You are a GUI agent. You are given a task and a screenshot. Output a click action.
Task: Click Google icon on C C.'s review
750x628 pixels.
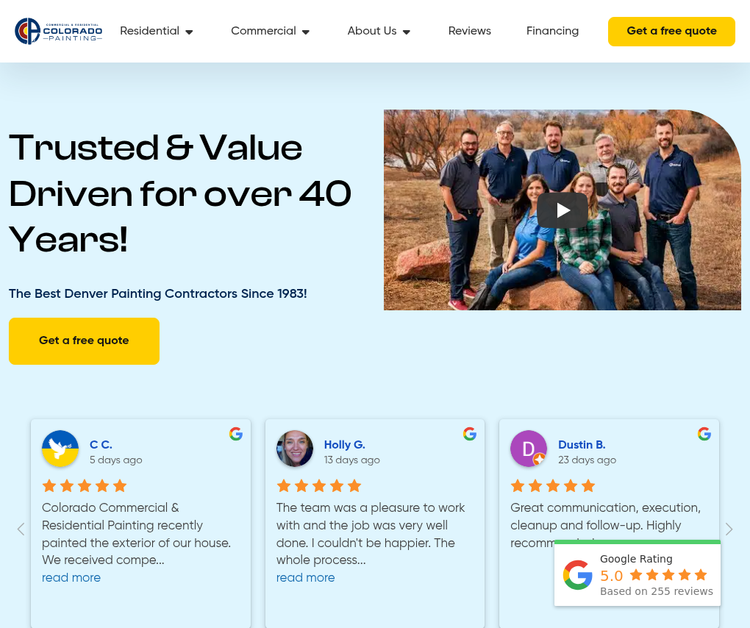pos(236,434)
